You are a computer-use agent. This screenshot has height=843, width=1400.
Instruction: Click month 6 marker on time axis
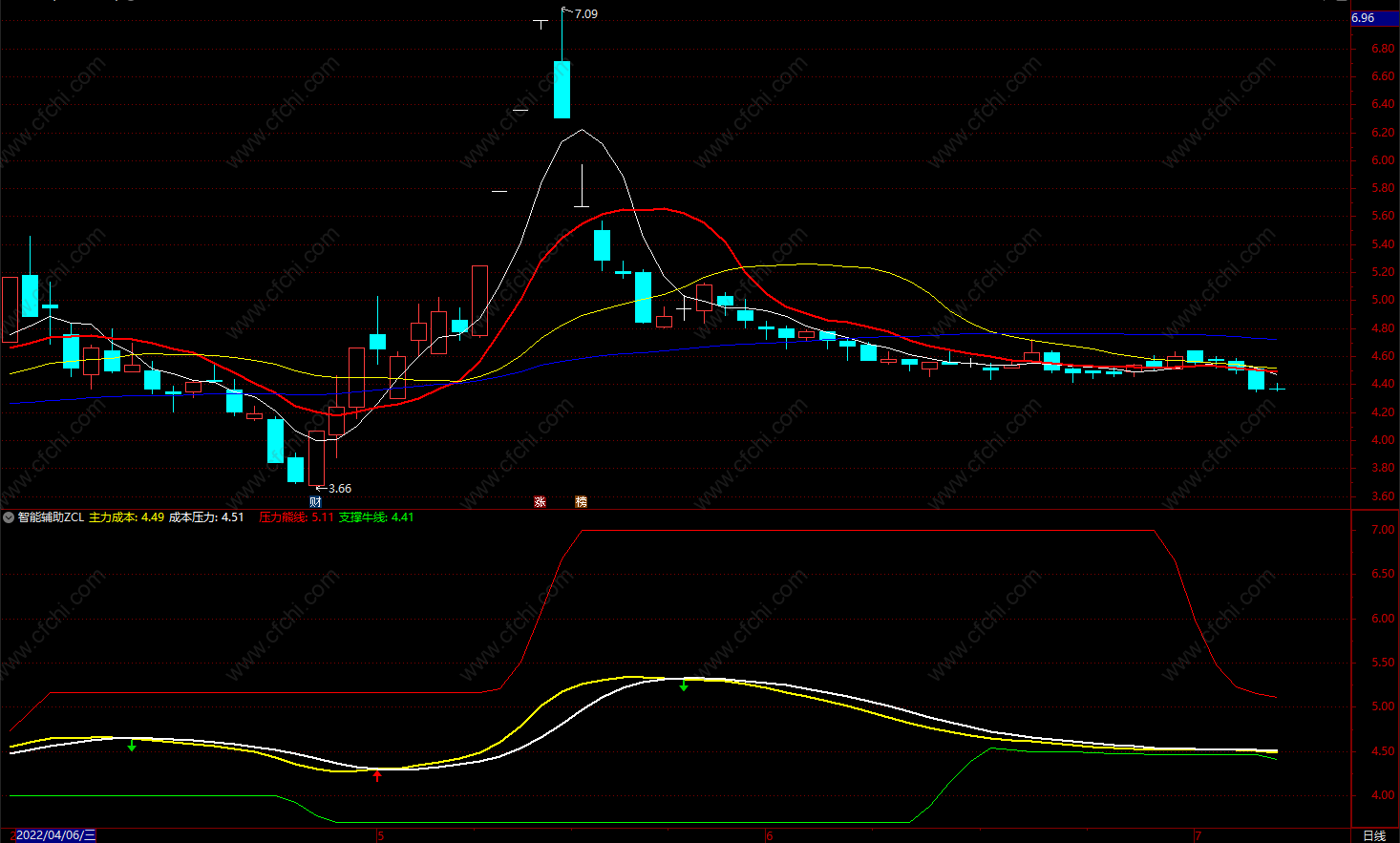pos(770,835)
